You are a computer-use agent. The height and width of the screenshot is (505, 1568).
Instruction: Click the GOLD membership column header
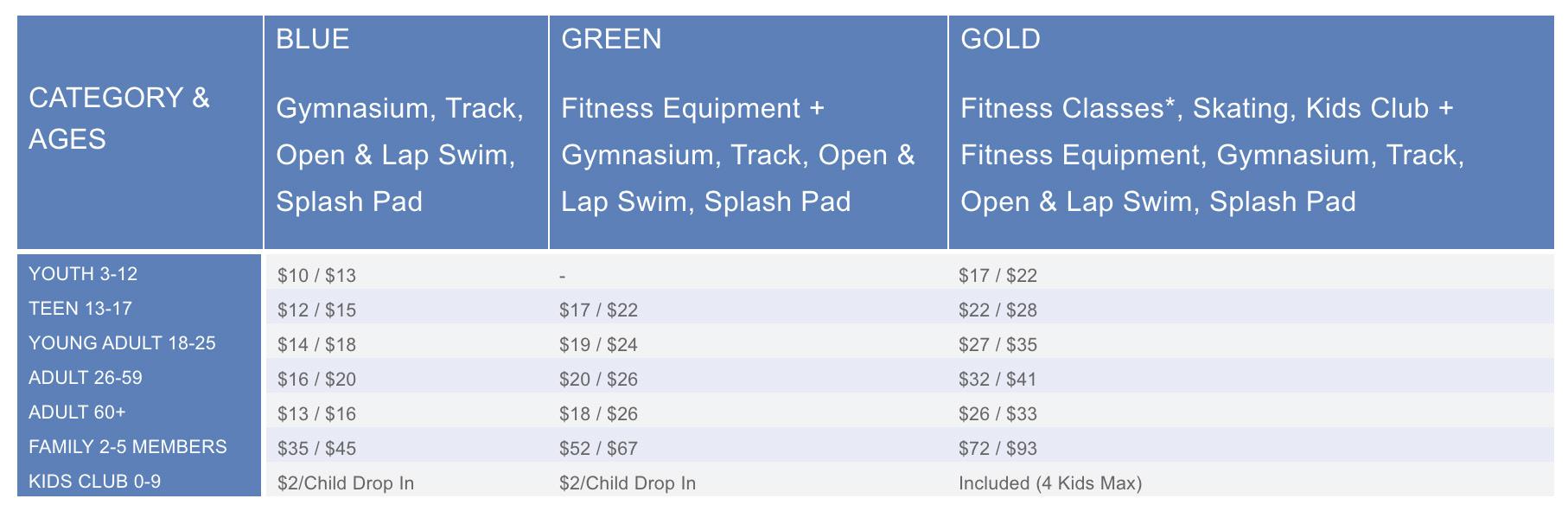1251,132
